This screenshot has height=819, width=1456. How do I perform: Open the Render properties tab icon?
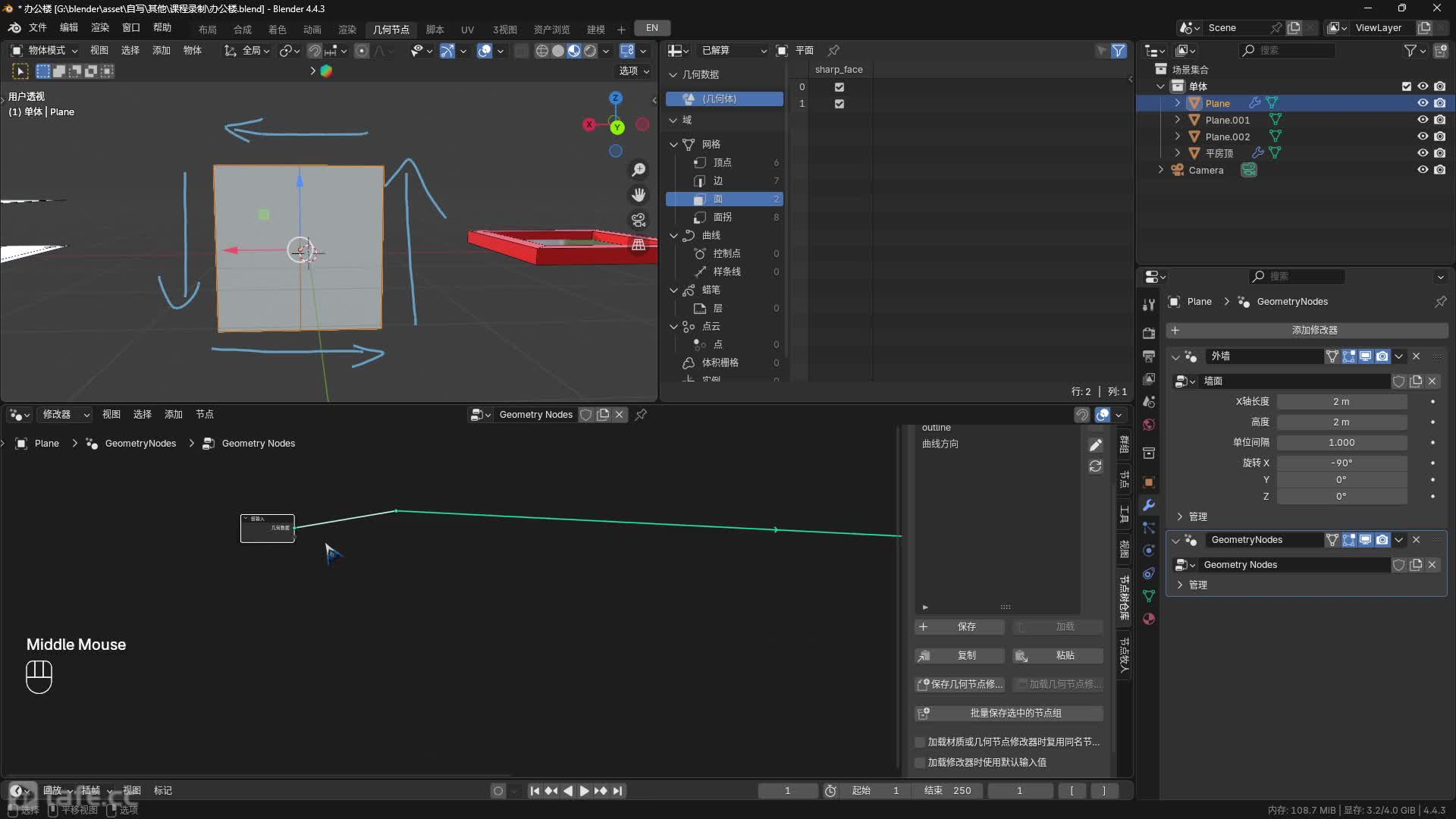click(x=1149, y=333)
